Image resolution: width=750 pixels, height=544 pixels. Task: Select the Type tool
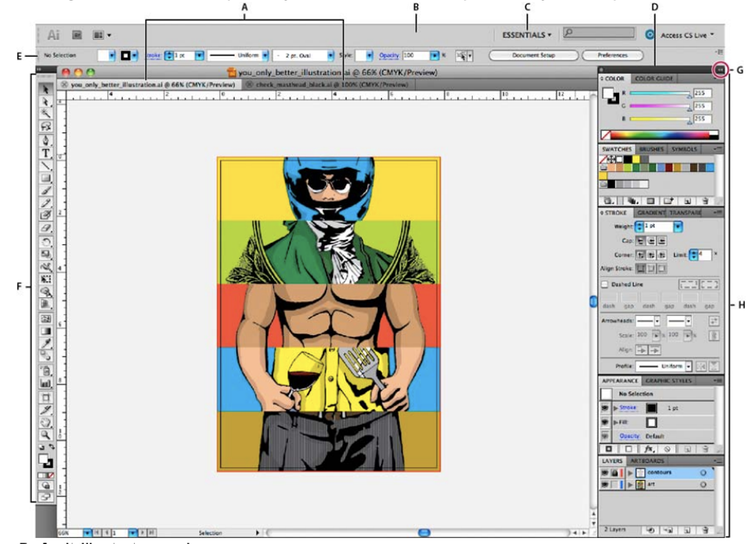tap(46, 153)
